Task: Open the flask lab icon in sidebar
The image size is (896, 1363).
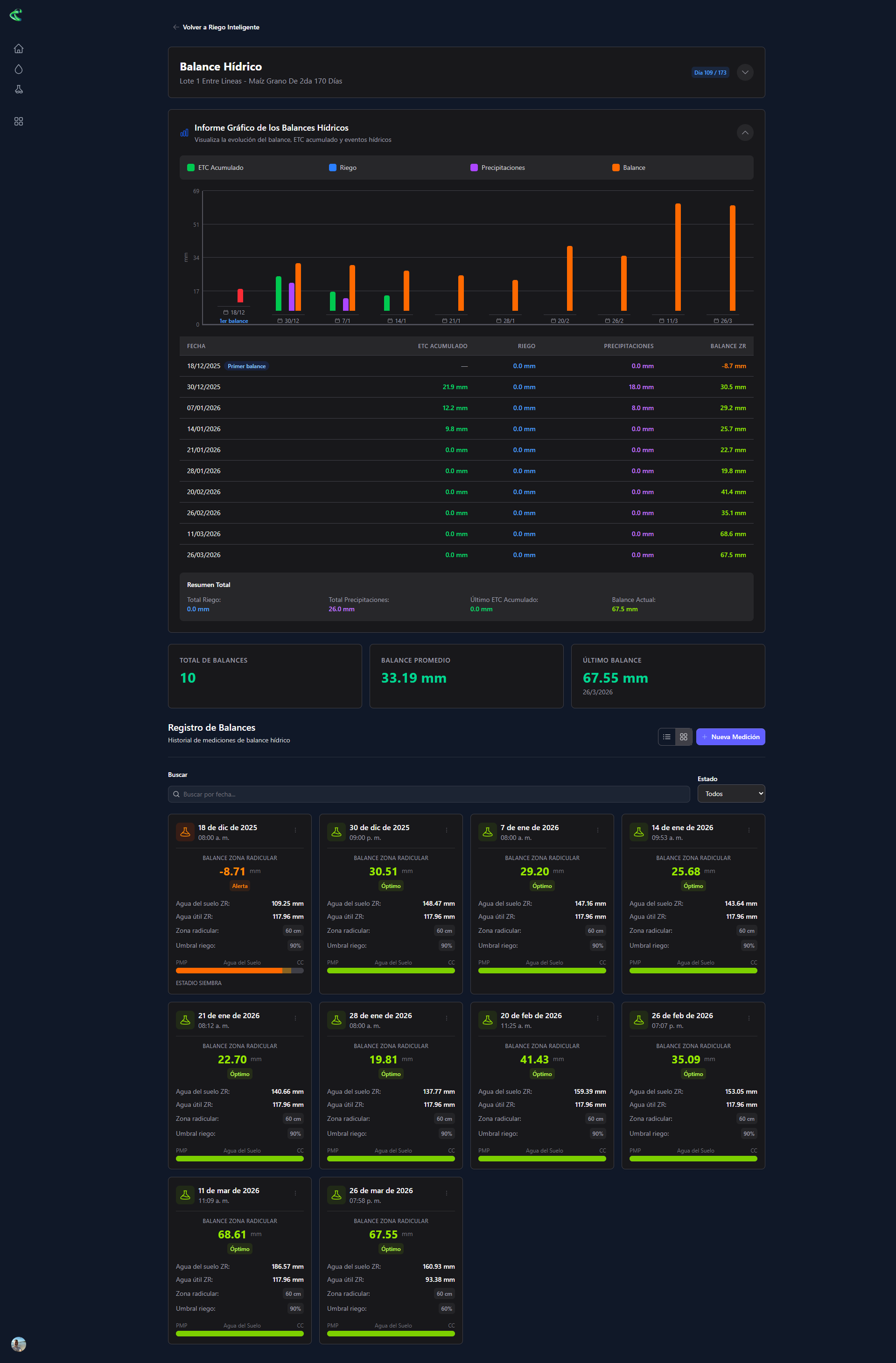Action: coord(18,89)
